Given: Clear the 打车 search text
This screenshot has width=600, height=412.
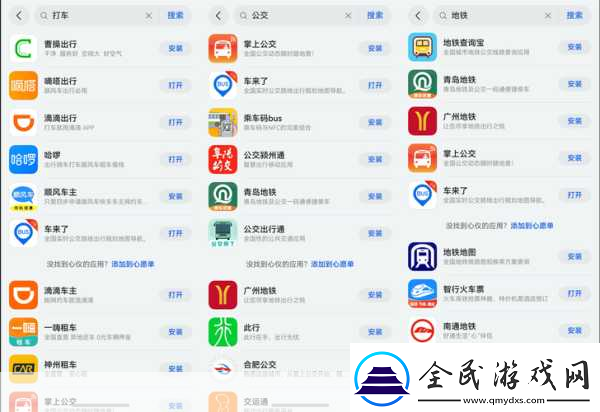Looking at the screenshot, I should (149, 16).
